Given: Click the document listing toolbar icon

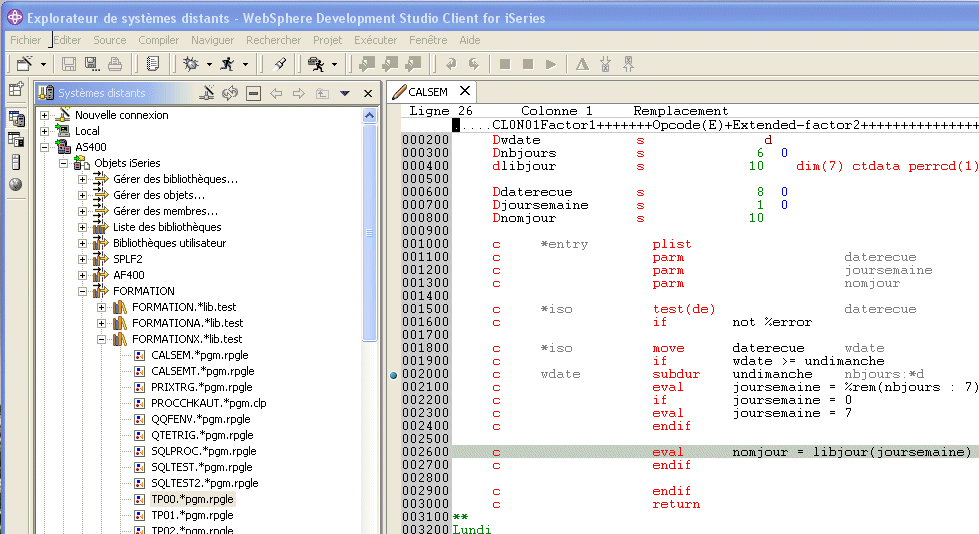Looking at the screenshot, I should (152, 64).
